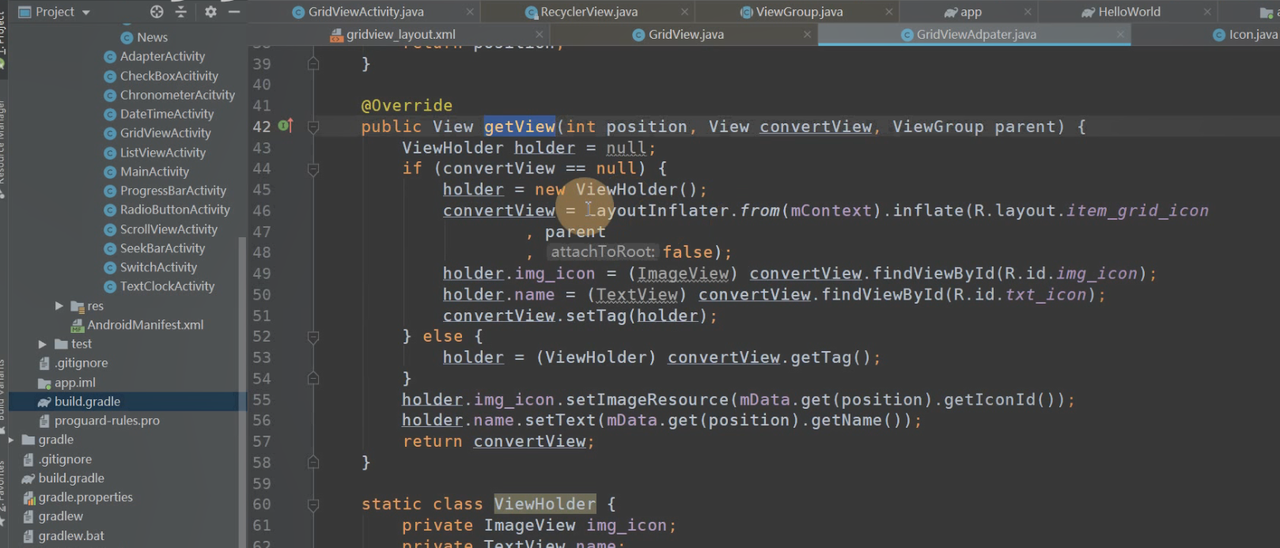Viewport: 1280px width, 548px height.
Task: Select MainActivity class in project tree
Action: pyautogui.click(x=154, y=172)
